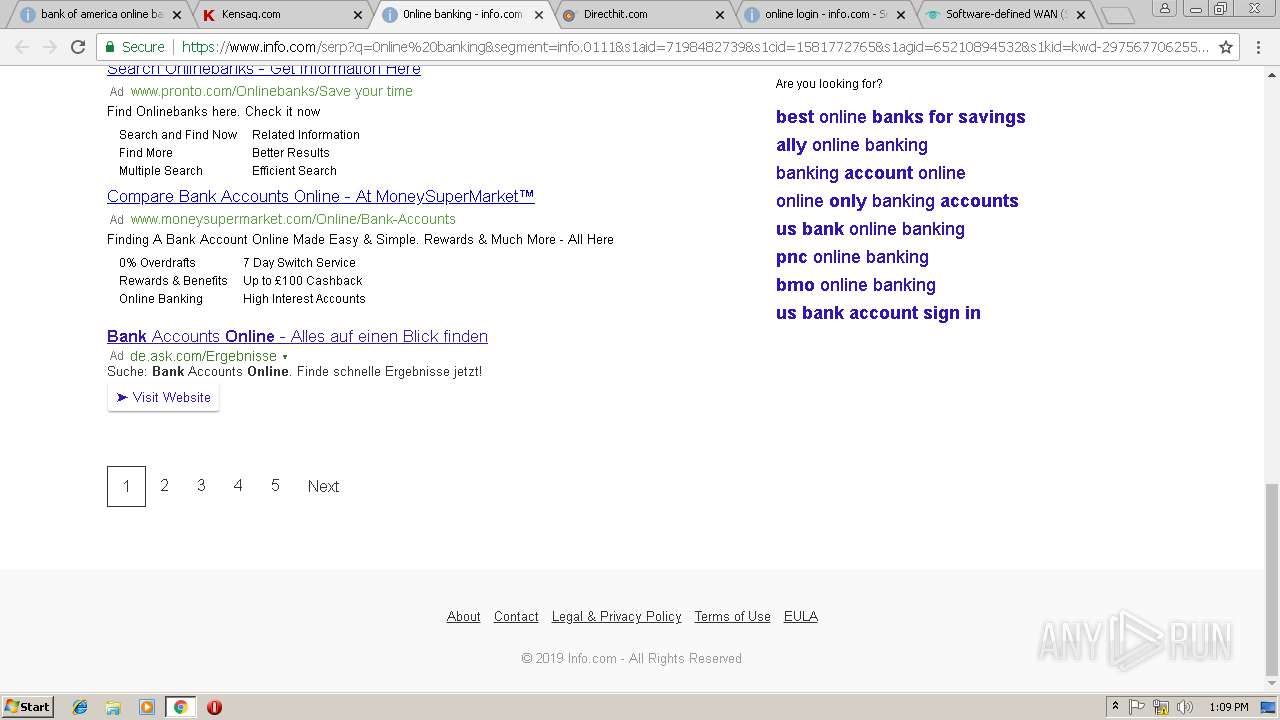The width and height of the screenshot is (1280, 720).
Task: Click the taskbar clock 1:09 PM
Action: point(1228,707)
